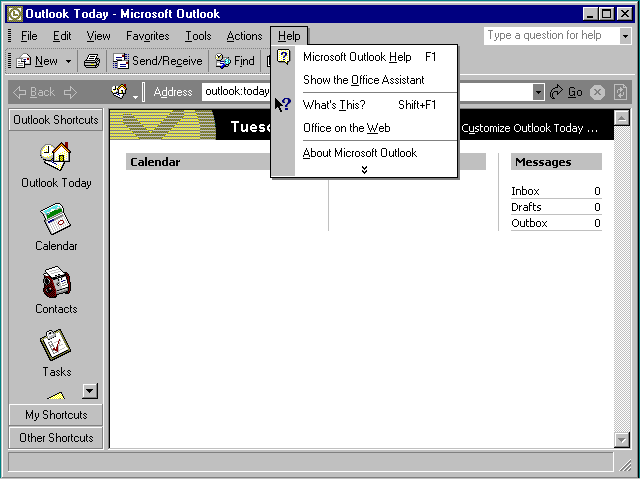Click the My Shortcuts group button

[56, 415]
